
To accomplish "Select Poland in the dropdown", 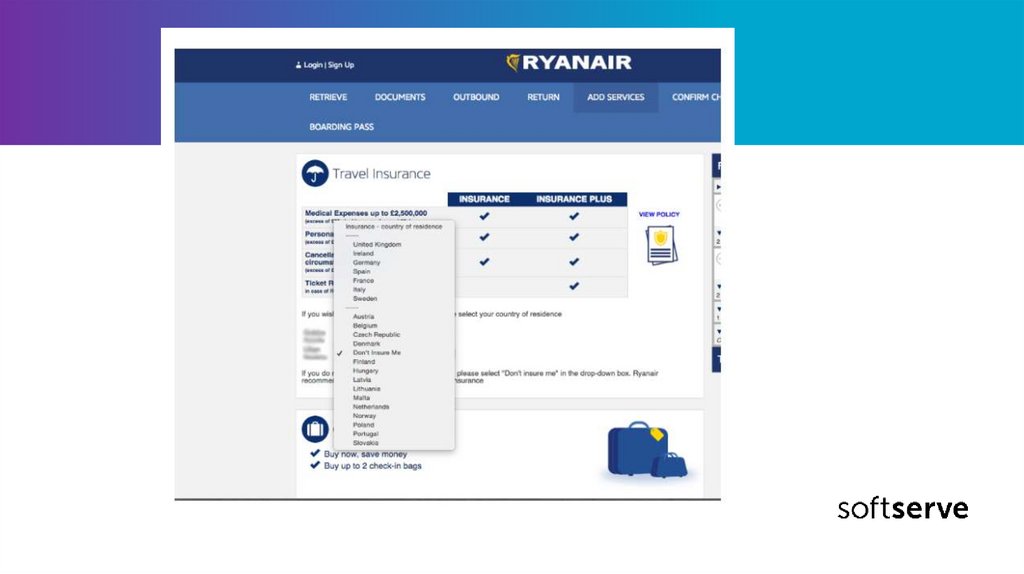I will tap(363, 425).
